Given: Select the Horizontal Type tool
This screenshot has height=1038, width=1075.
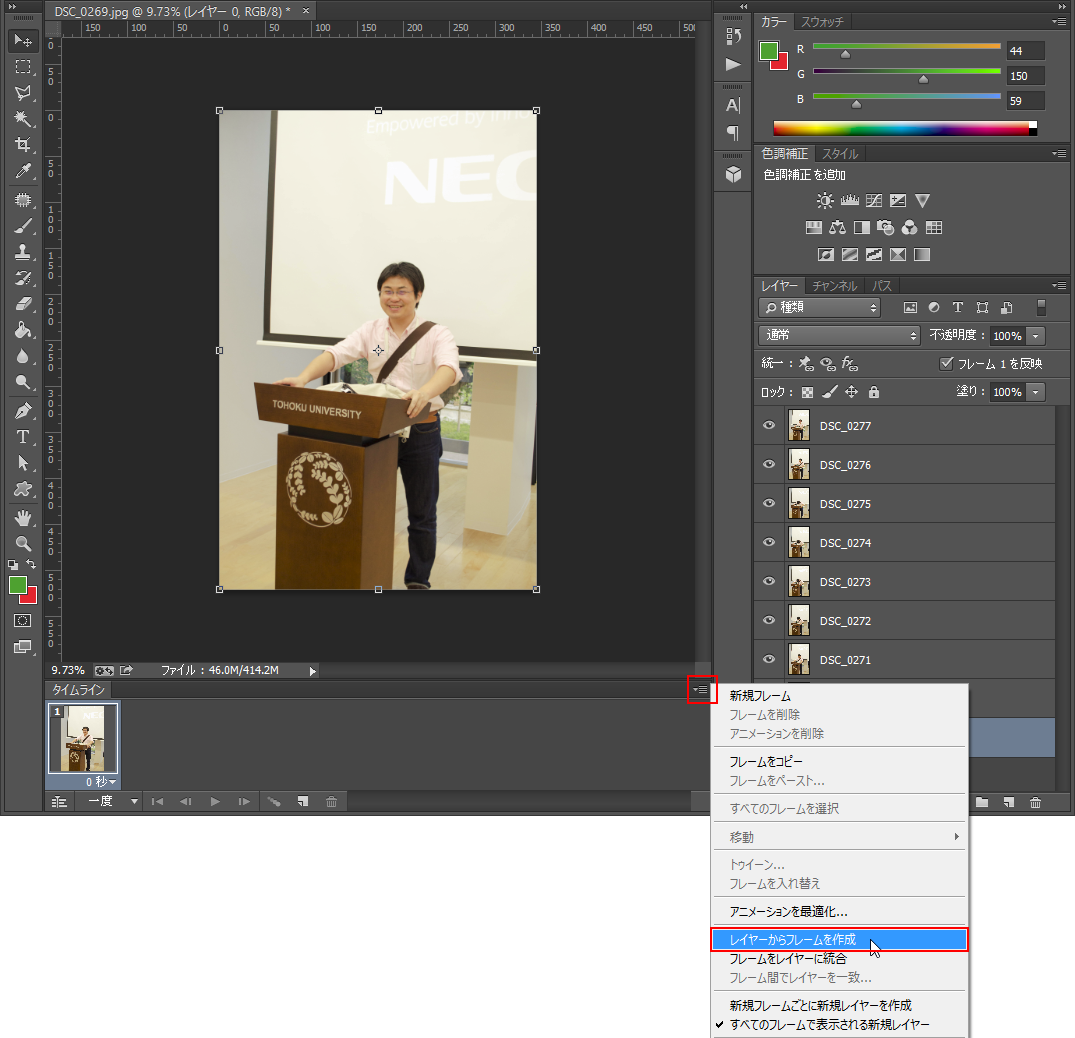Looking at the screenshot, I should [23, 437].
